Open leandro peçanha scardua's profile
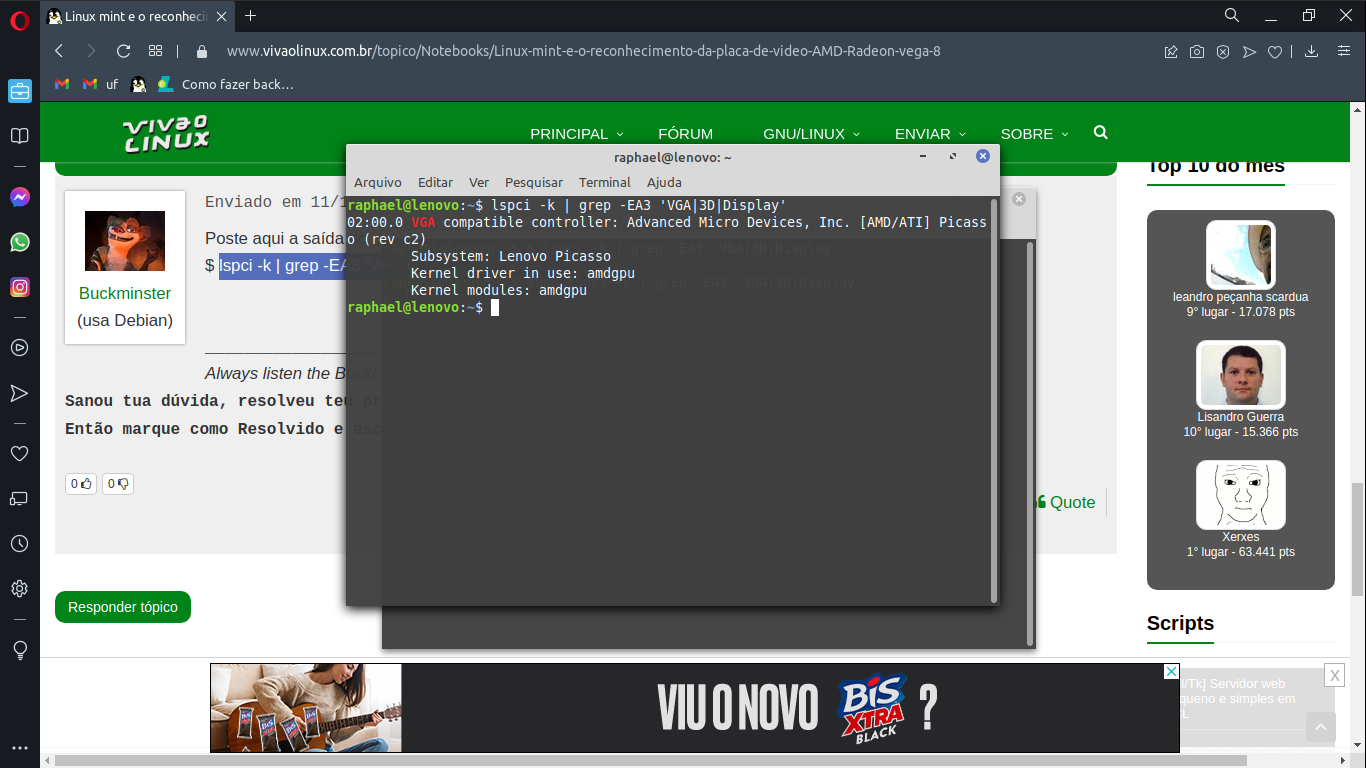This screenshot has width=1366, height=768. [1240, 297]
